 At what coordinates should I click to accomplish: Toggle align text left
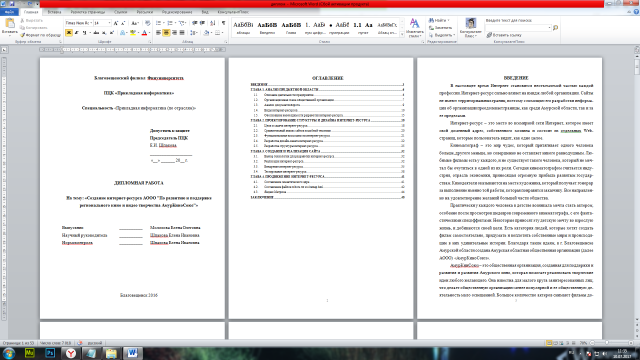click(158, 33)
